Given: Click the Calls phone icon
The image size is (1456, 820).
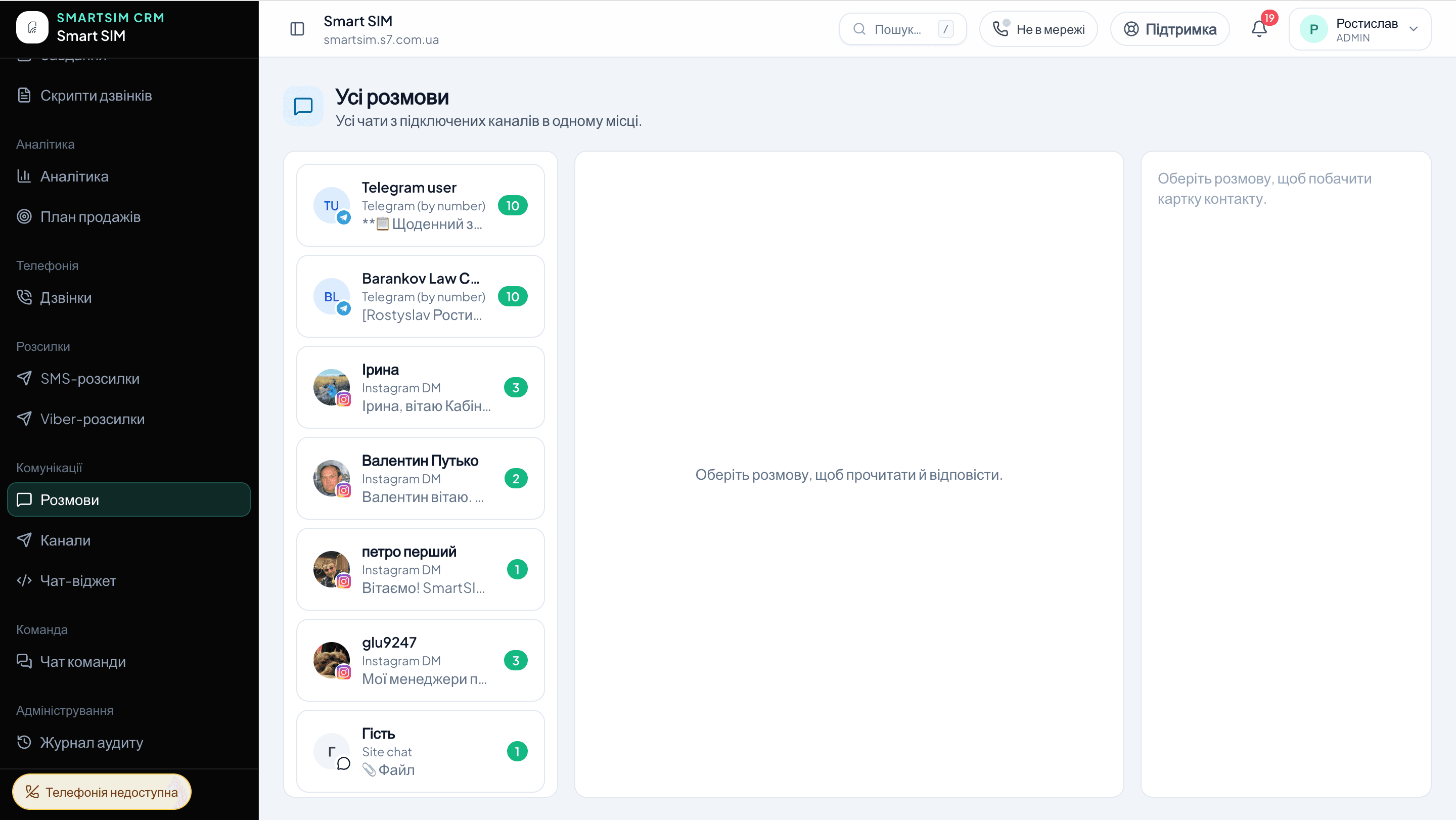Looking at the screenshot, I should (x=24, y=297).
